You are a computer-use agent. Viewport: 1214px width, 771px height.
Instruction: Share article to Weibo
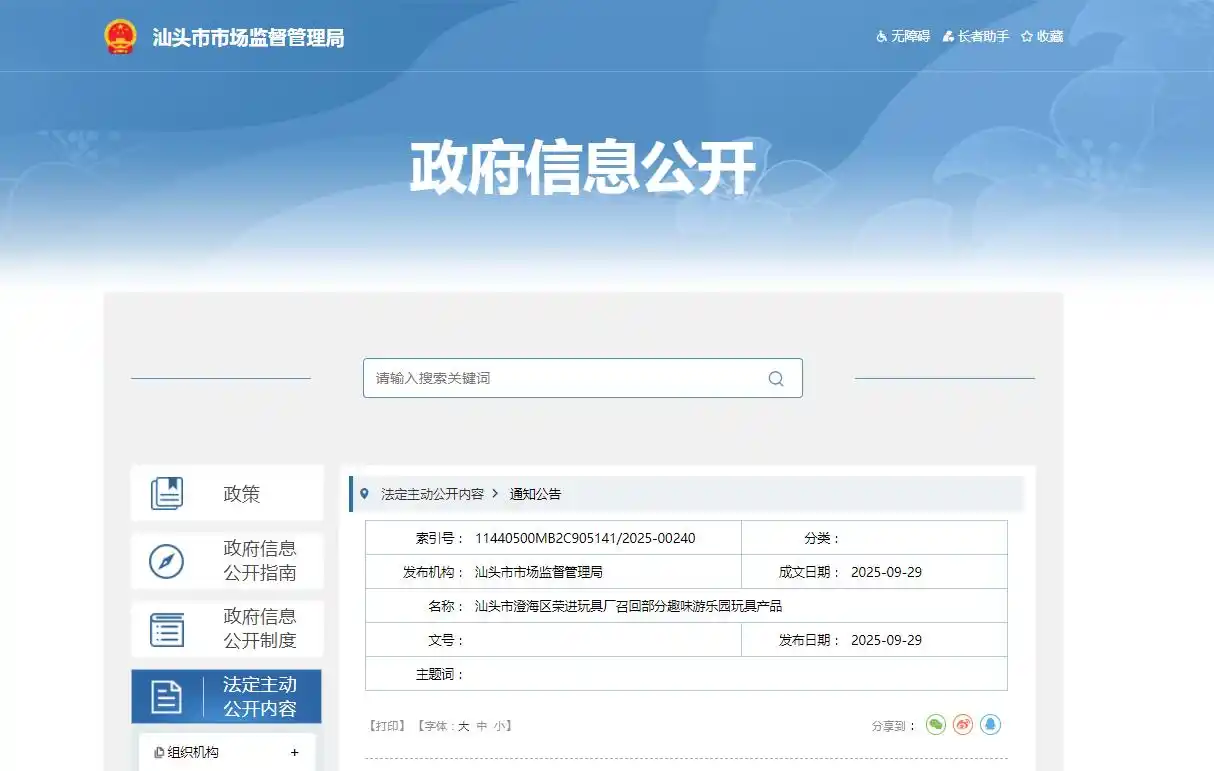coord(963,724)
